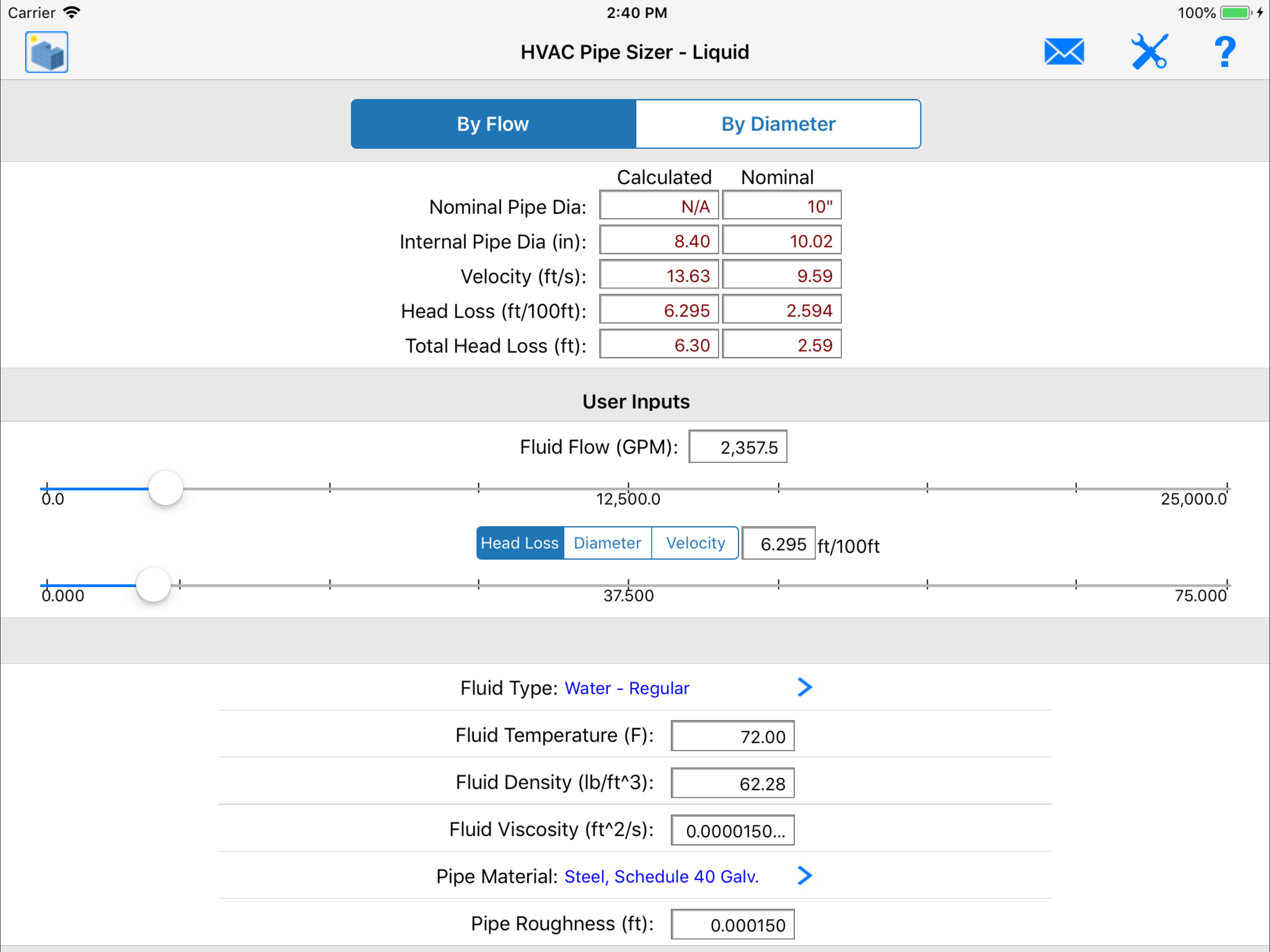The width and height of the screenshot is (1270, 952).
Task: Expand Fluid Type chevron arrow
Action: [804, 688]
